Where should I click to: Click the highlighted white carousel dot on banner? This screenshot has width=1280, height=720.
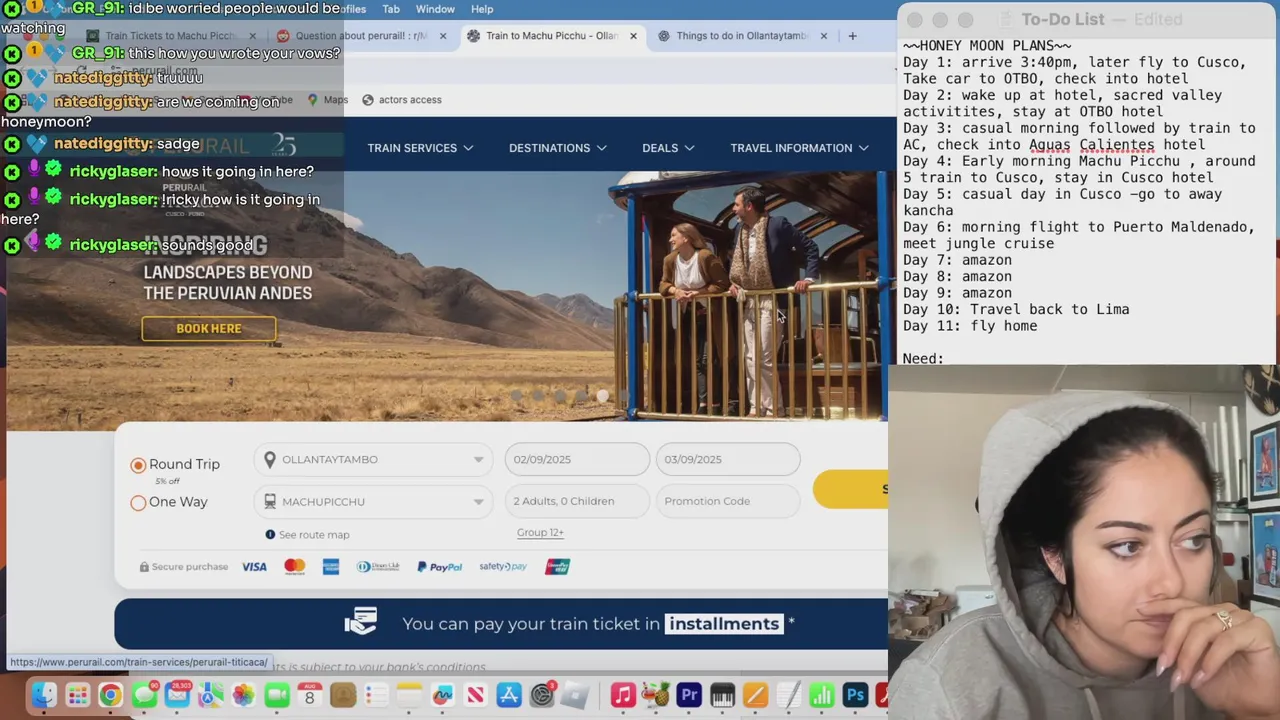[x=603, y=397]
